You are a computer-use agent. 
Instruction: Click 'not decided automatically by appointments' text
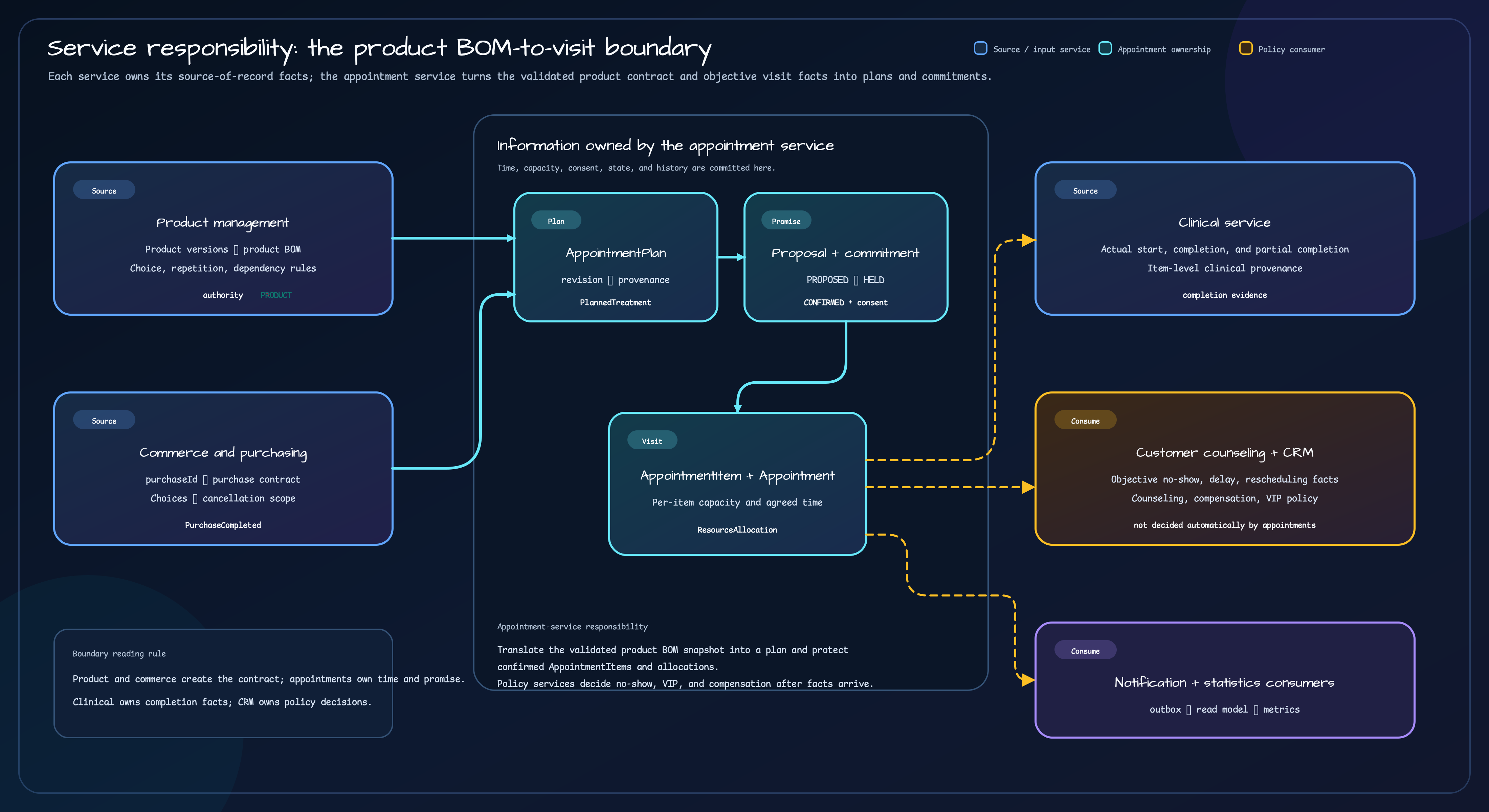click(x=1224, y=525)
